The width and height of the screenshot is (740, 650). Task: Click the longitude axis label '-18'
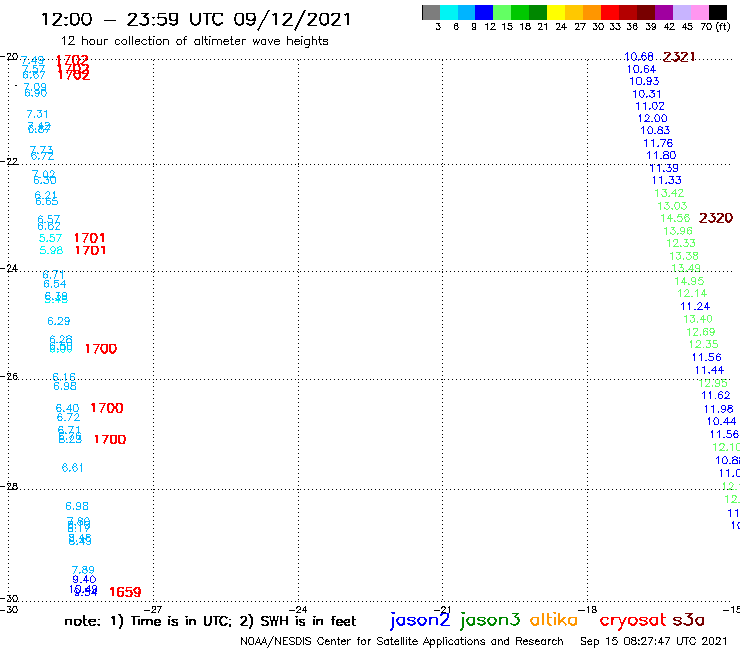pos(588,609)
